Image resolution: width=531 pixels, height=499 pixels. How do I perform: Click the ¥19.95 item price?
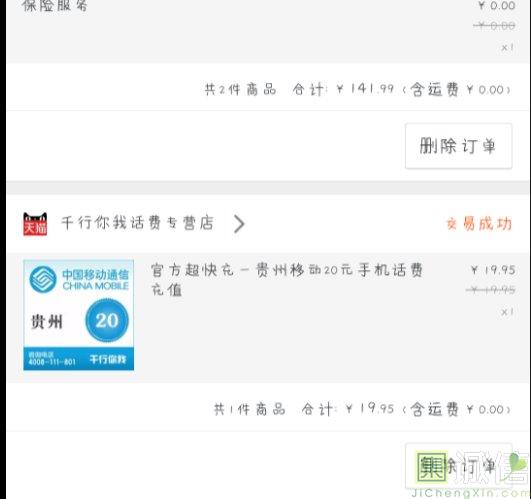tap(493, 270)
